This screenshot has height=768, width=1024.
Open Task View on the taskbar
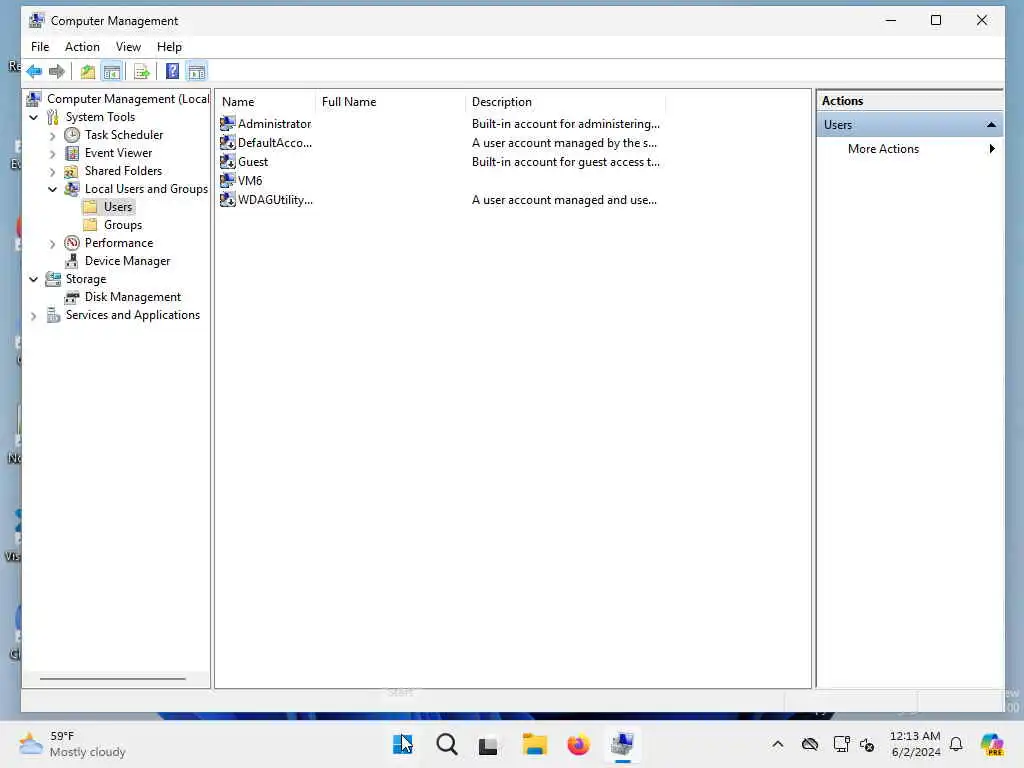pos(488,745)
